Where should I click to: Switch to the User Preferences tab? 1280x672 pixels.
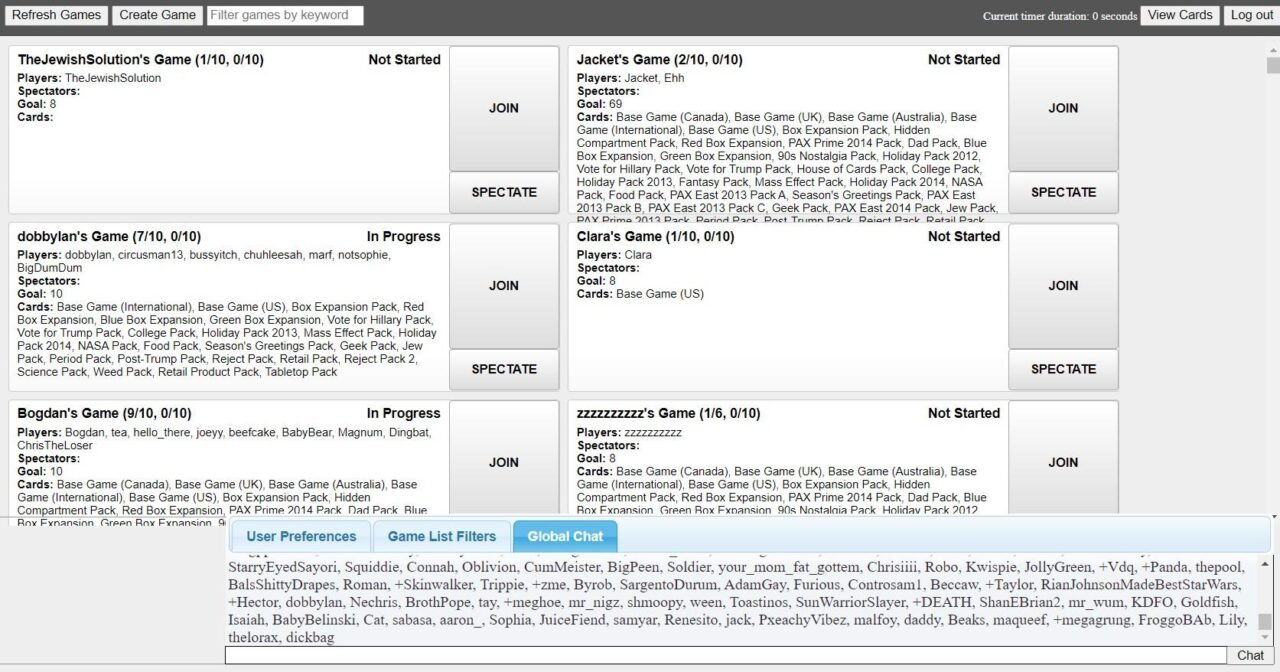pyautogui.click(x=300, y=536)
